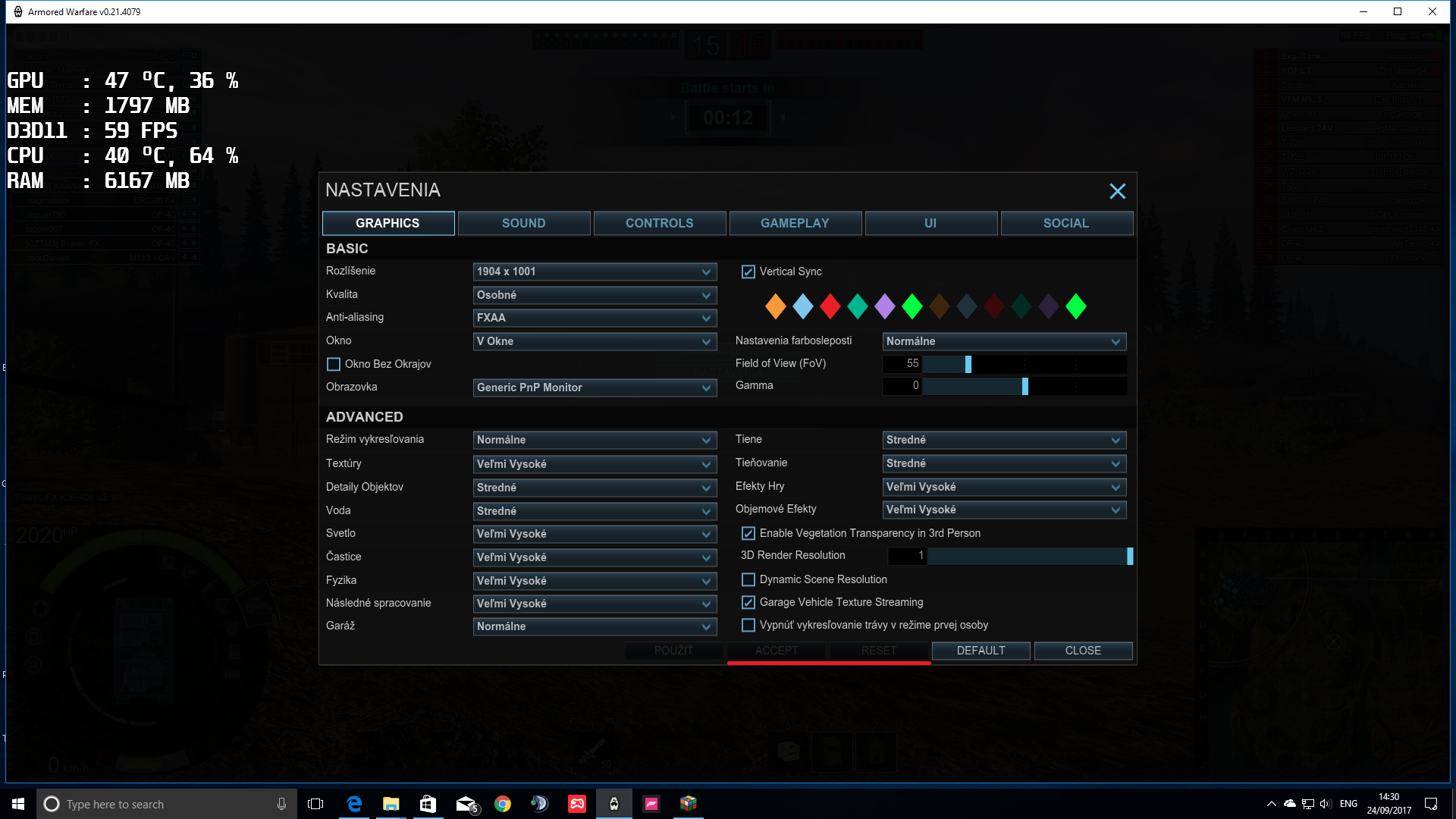
Task: Click the Field of View value field
Action: 902,364
